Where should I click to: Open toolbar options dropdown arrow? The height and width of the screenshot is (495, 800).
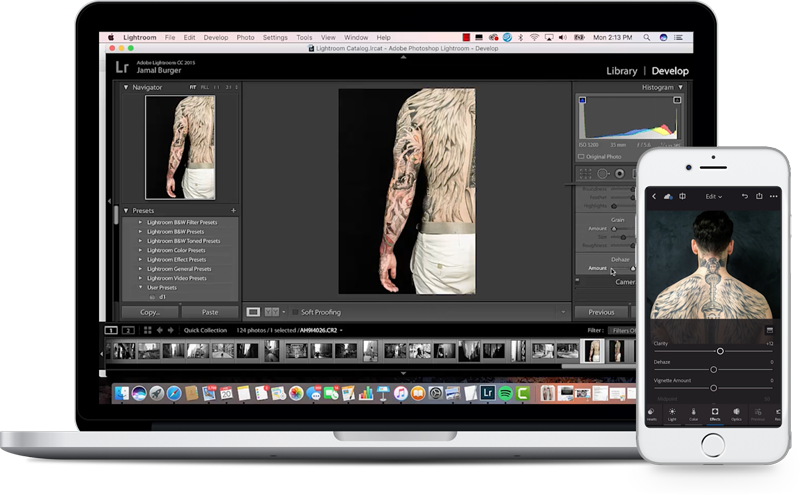(563, 312)
